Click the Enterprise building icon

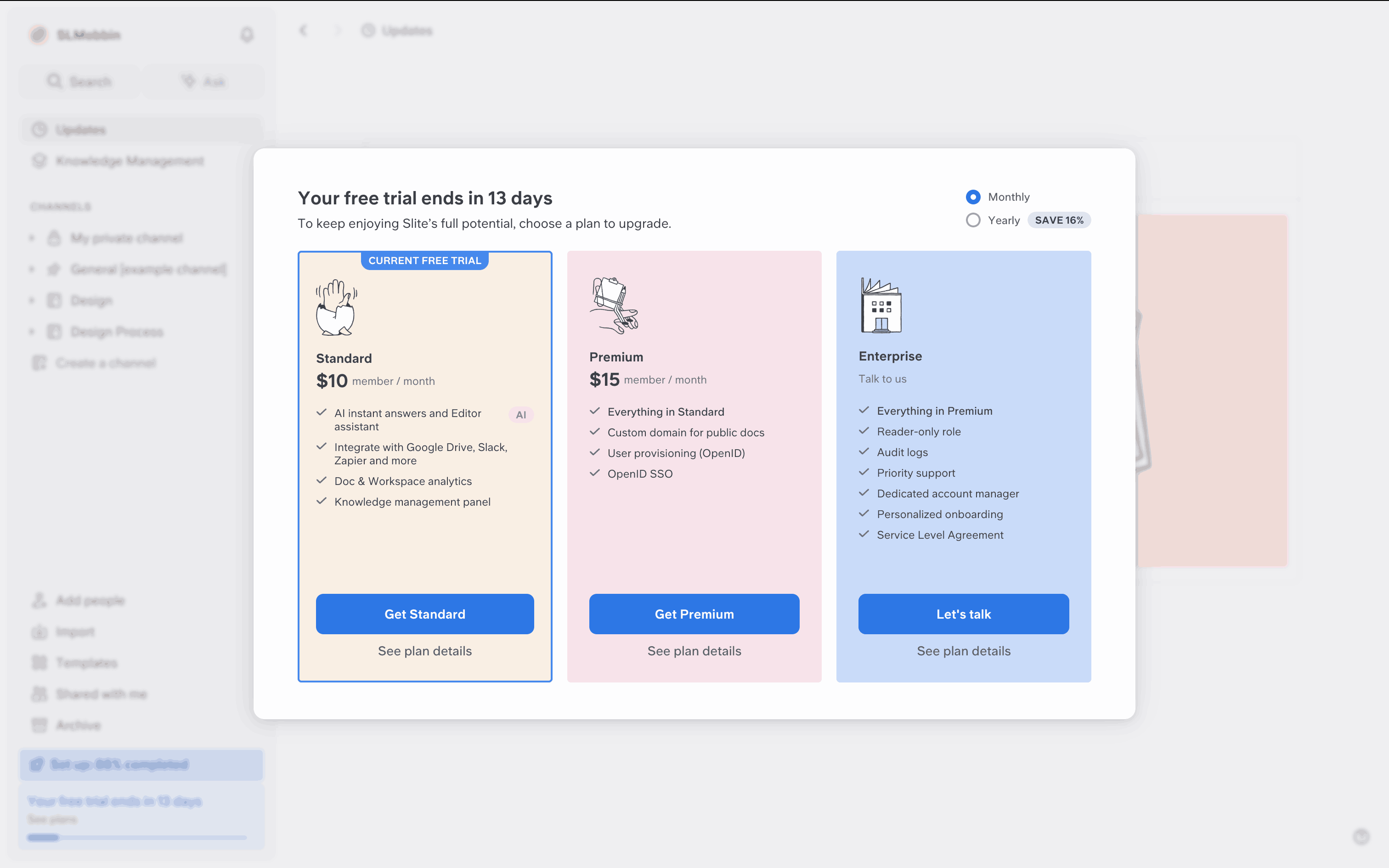click(881, 305)
